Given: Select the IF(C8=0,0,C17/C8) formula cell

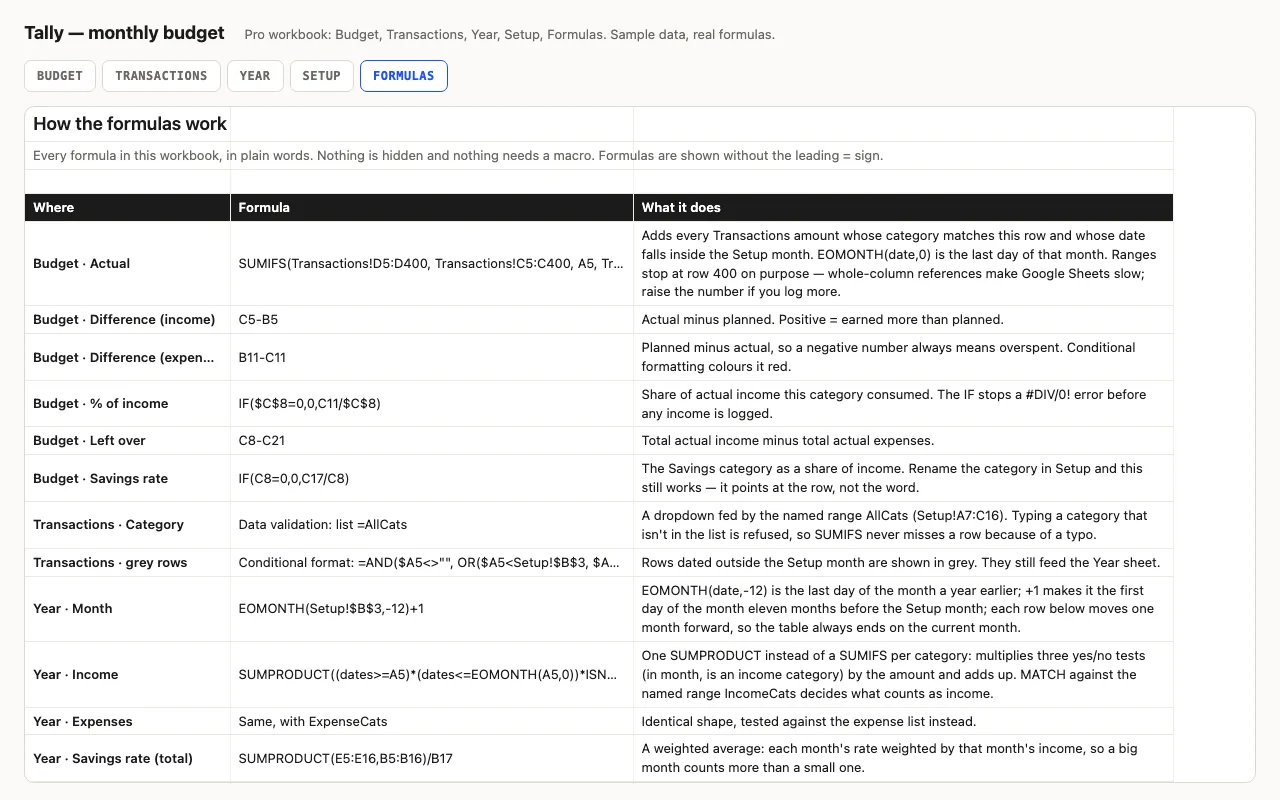Looking at the screenshot, I should pos(432,478).
